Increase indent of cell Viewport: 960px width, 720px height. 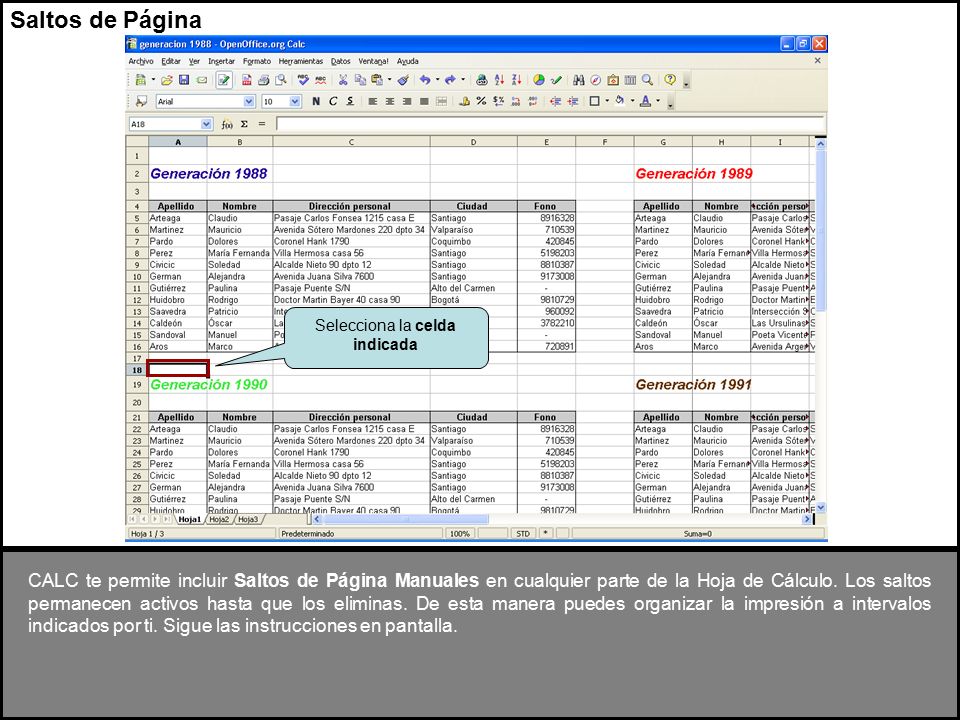572,102
